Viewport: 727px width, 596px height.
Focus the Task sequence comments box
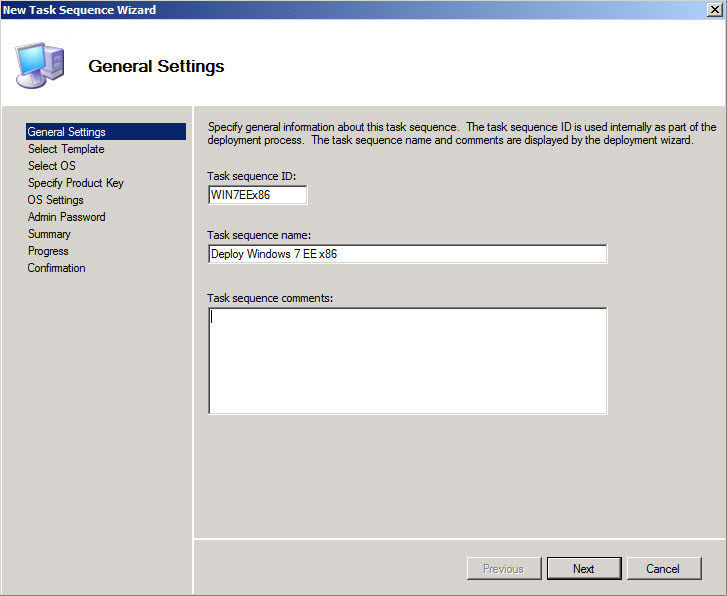pyautogui.click(x=408, y=360)
